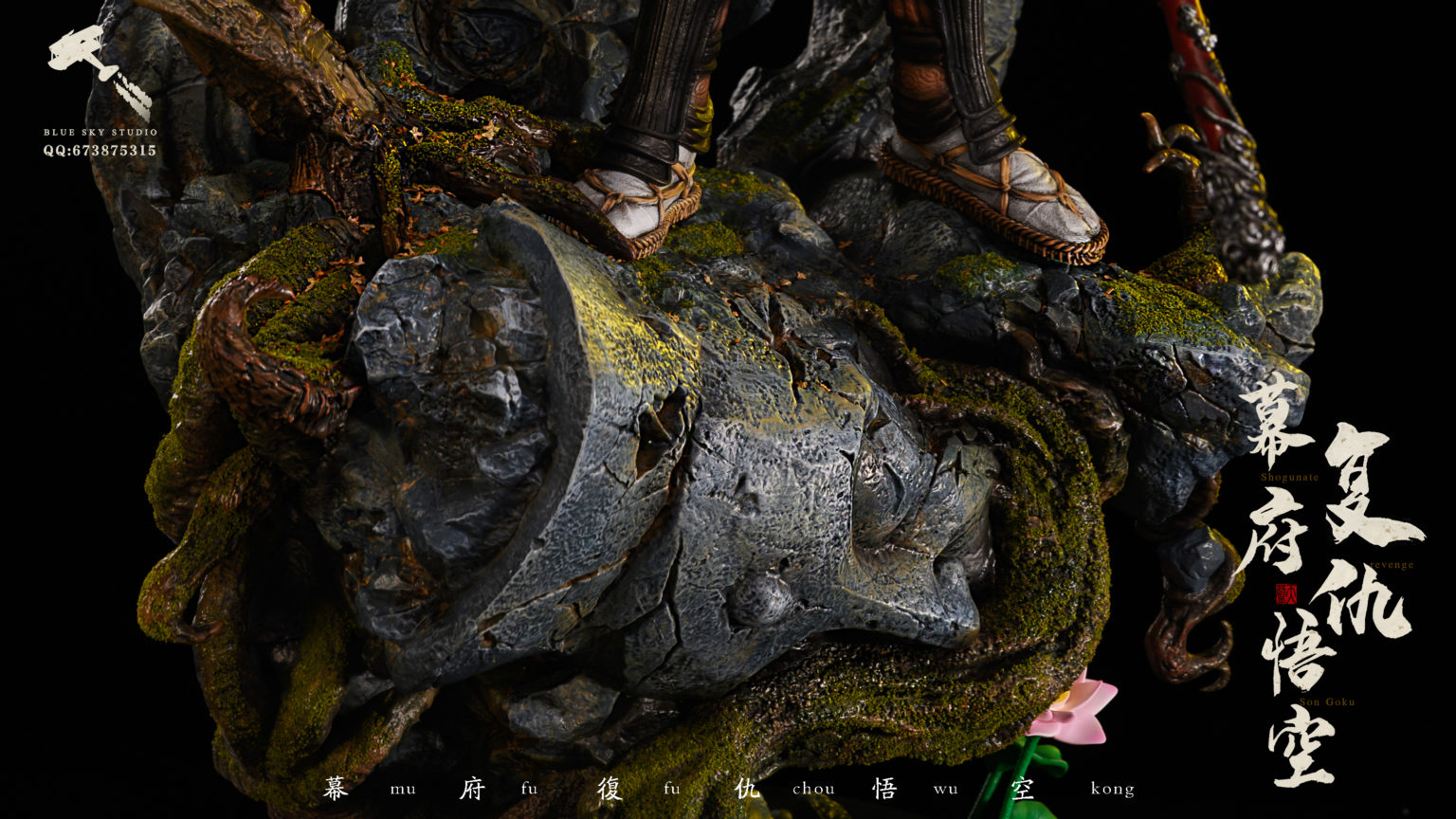Click the small 'Son Goku' label
Screen dimensions: 1456x819
pyautogui.click(x=1327, y=702)
